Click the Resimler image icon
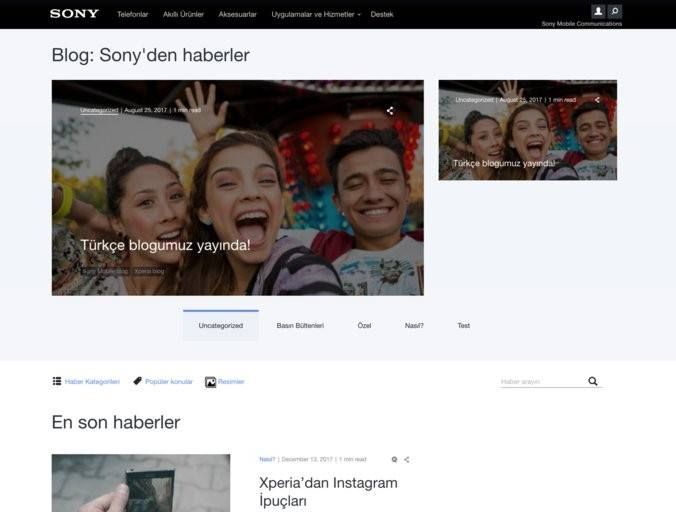Screen dimensions: 676x512 pyautogui.click(x=210, y=382)
